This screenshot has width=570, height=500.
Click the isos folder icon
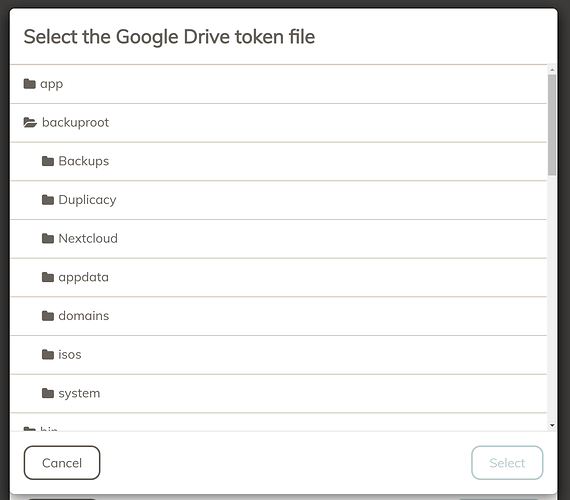(48, 355)
